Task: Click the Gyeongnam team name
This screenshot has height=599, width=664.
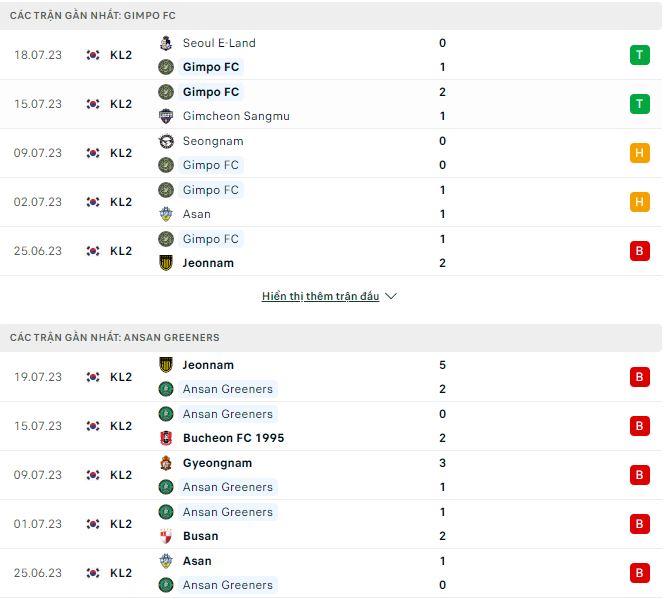Action: tap(217, 463)
